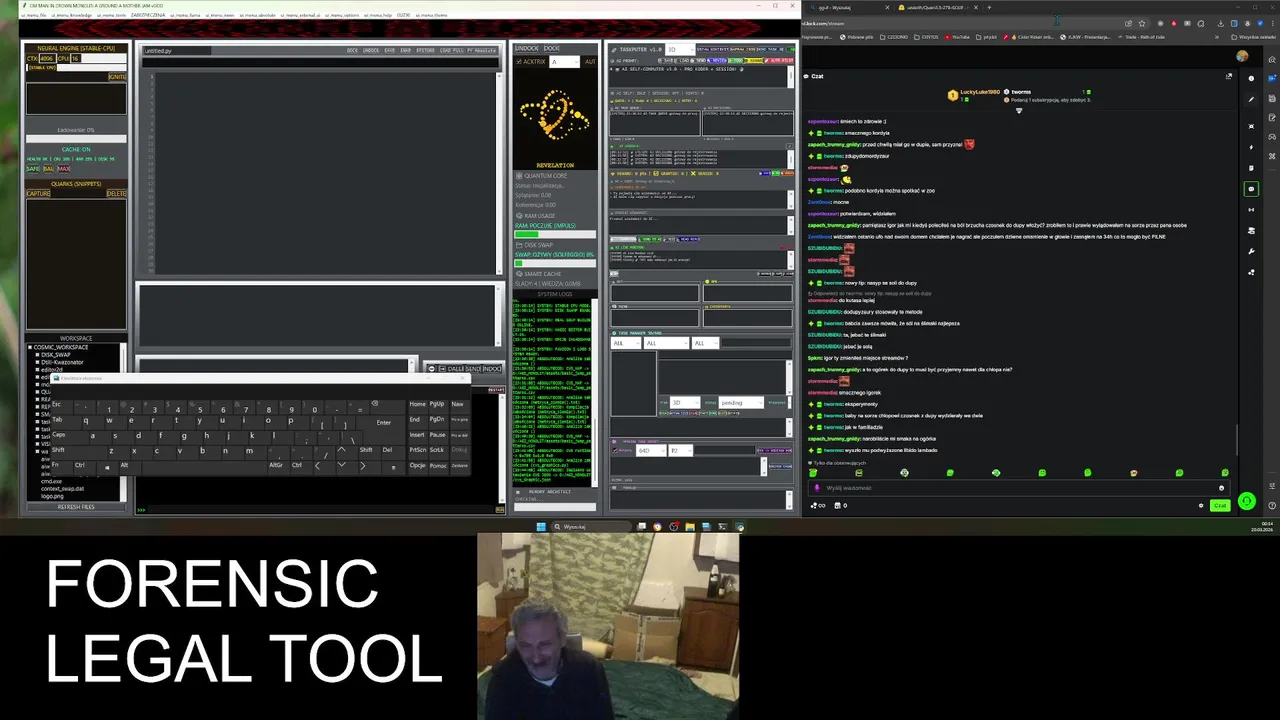Click File Explorer icon in the taskbar

click(x=690, y=527)
